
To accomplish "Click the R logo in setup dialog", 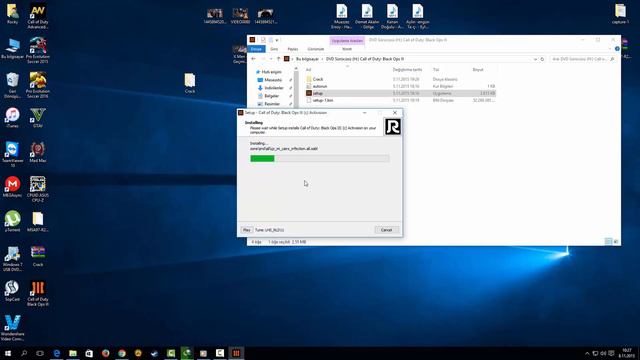I will [x=393, y=127].
